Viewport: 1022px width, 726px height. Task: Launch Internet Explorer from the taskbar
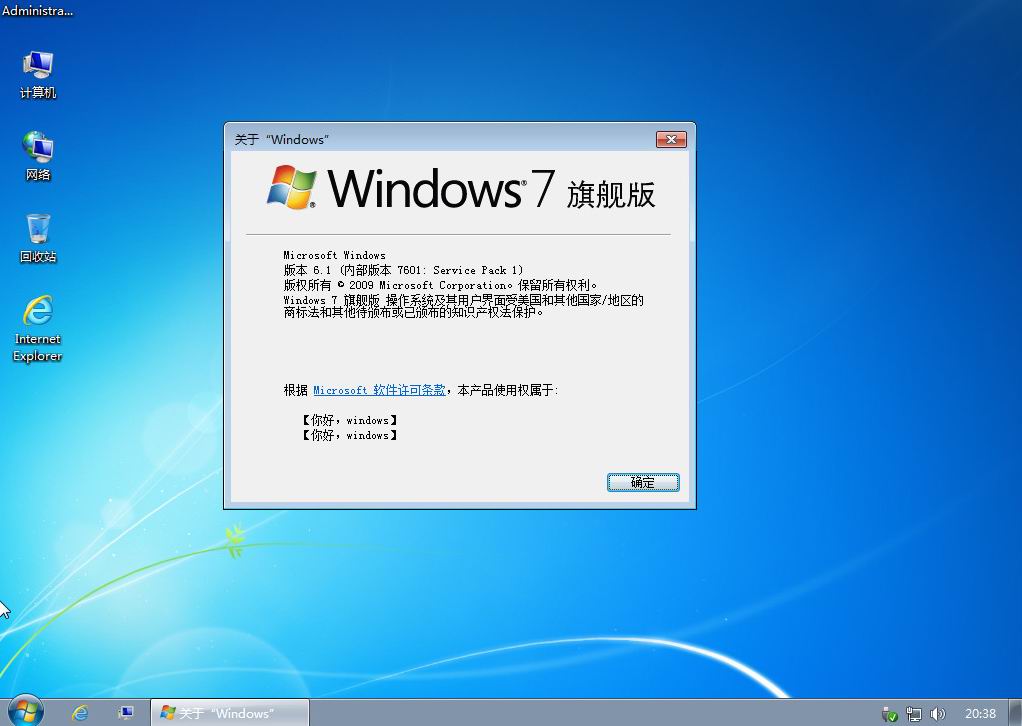[x=80, y=713]
